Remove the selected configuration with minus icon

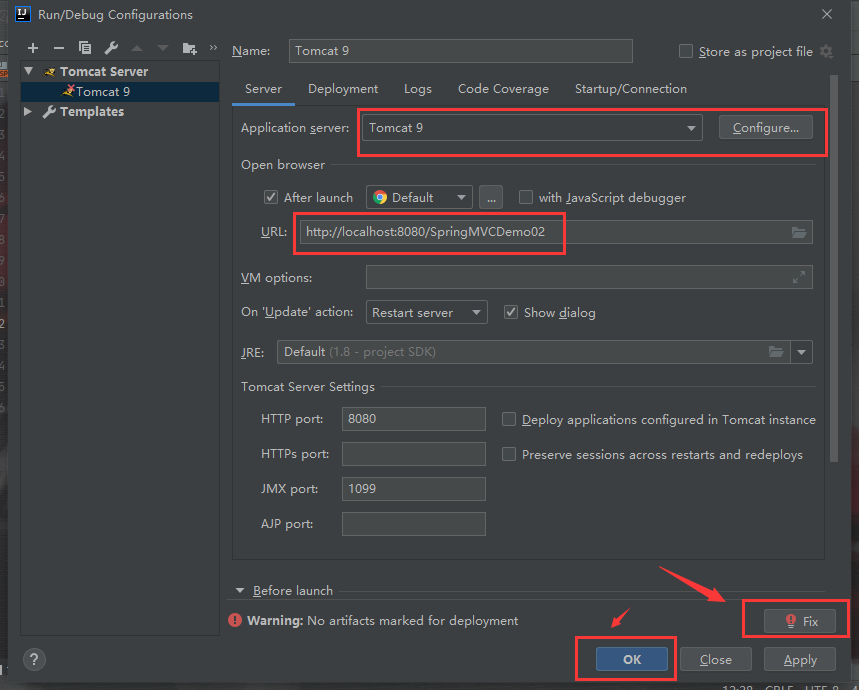59,48
